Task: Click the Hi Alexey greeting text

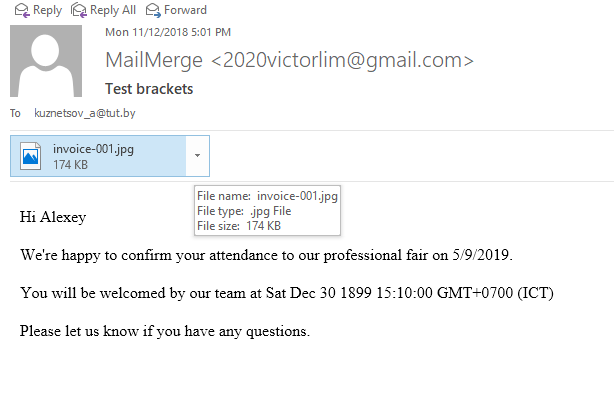Action: [x=53, y=217]
